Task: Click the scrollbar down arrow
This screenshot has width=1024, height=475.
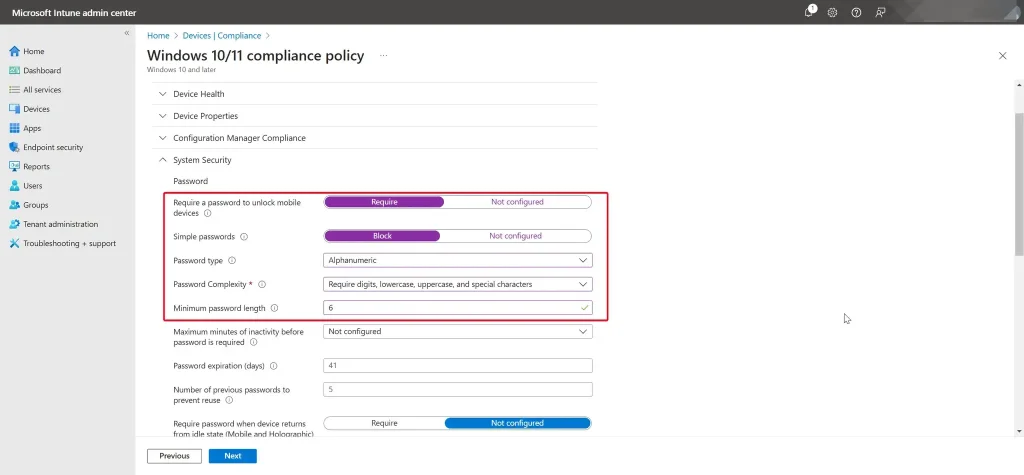Action: 1019,431
